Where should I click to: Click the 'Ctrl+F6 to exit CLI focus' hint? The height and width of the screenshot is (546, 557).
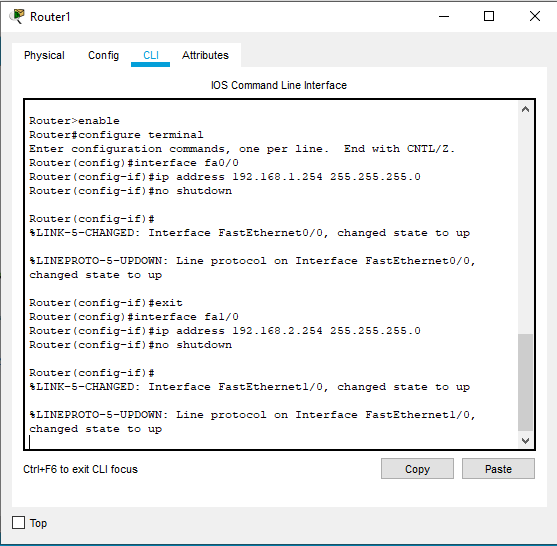tap(80, 469)
